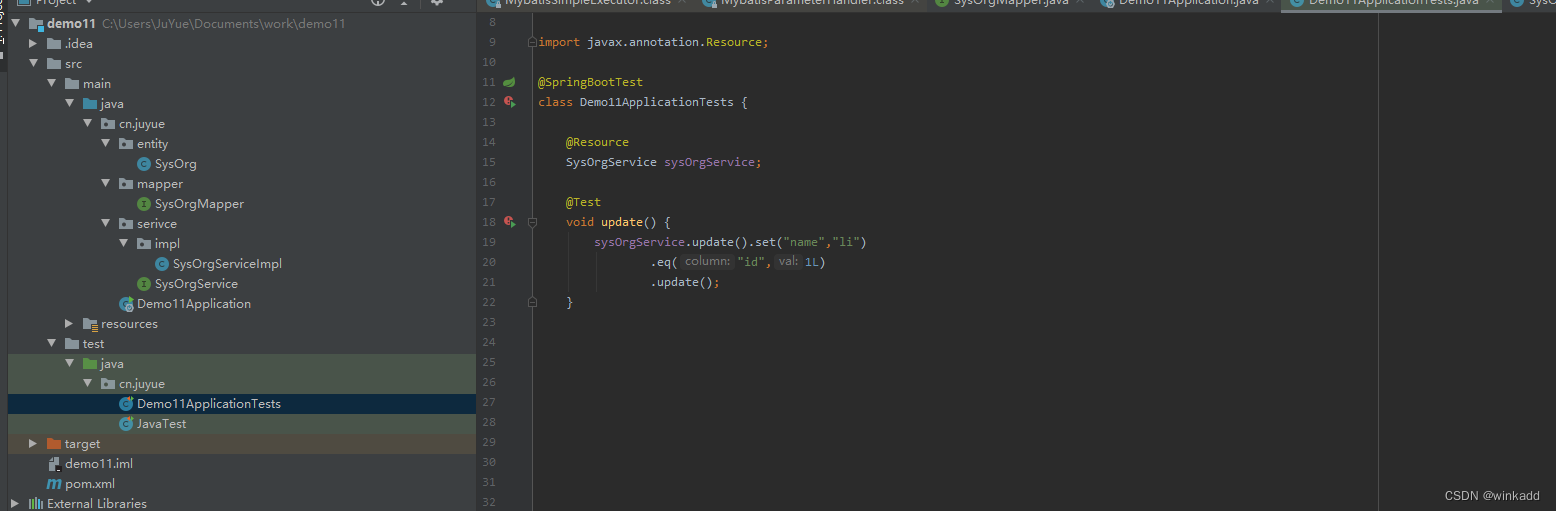Select SysOrgServiceImpl in project tree

227,264
